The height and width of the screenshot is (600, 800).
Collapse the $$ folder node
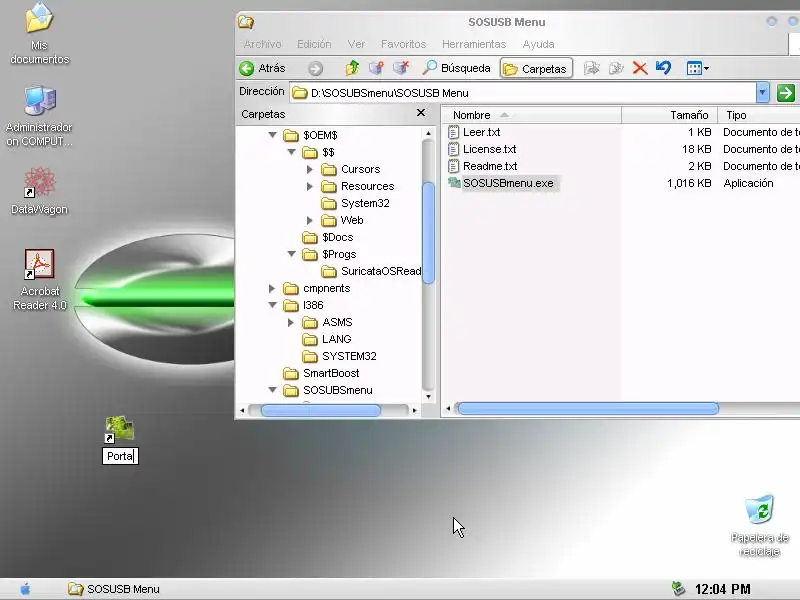[x=291, y=152]
